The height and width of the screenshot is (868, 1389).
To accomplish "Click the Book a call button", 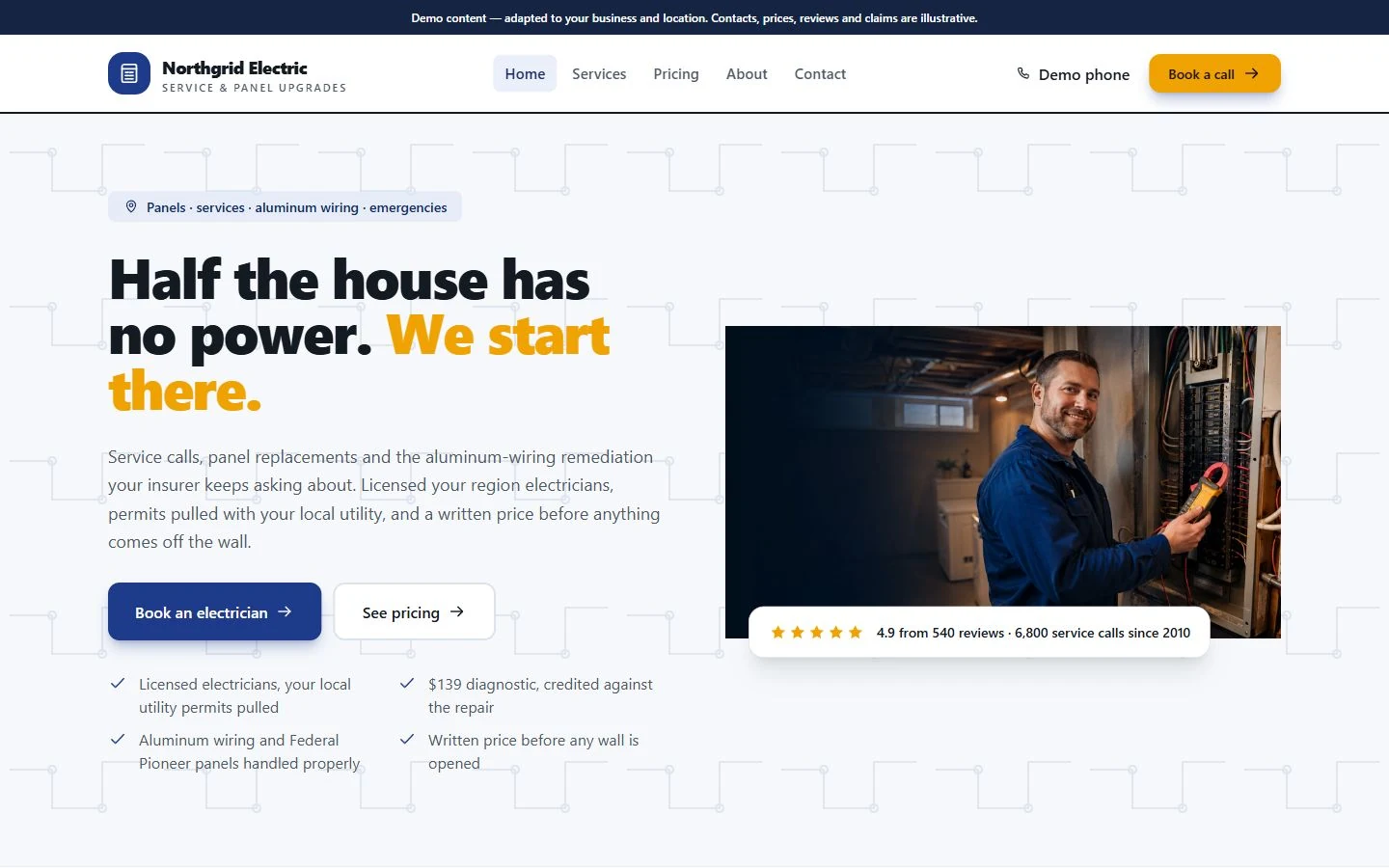I will pos(1214,73).
